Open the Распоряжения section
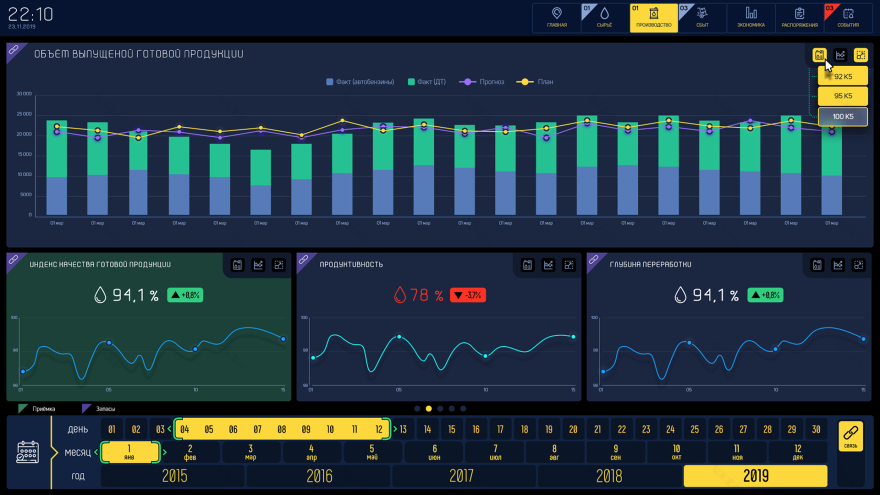The width and height of the screenshot is (880, 495). tap(799, 17)
